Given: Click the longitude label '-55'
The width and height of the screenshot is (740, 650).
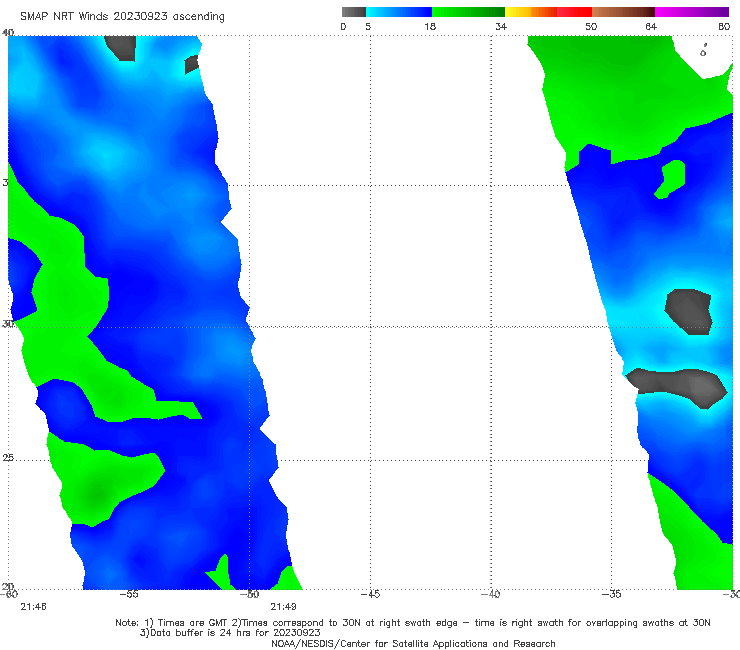Looking at the screenshot, I should (129, 594).
